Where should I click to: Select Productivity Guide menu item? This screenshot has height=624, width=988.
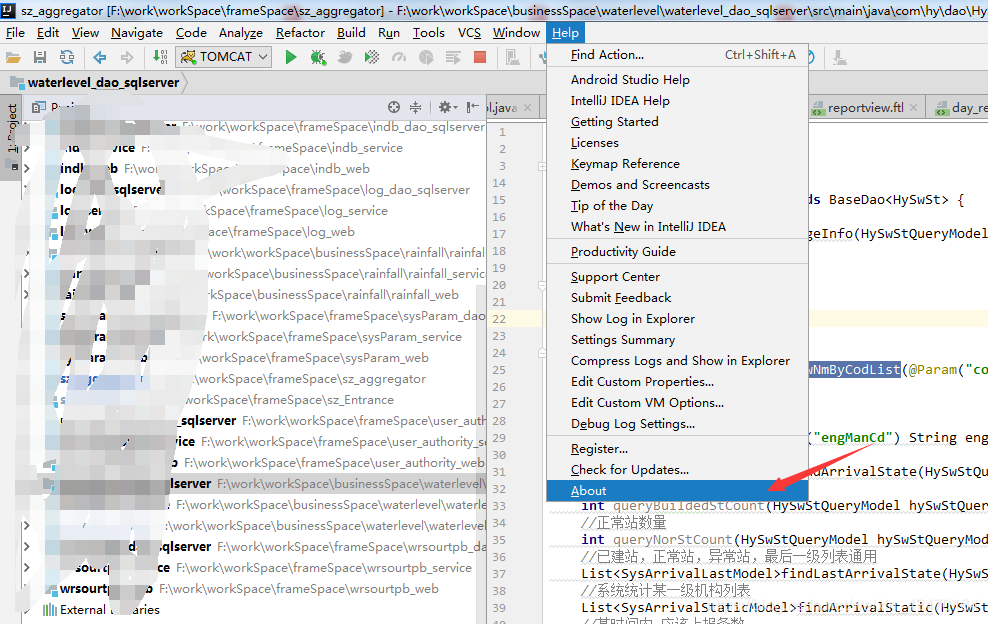click(677, 251)
